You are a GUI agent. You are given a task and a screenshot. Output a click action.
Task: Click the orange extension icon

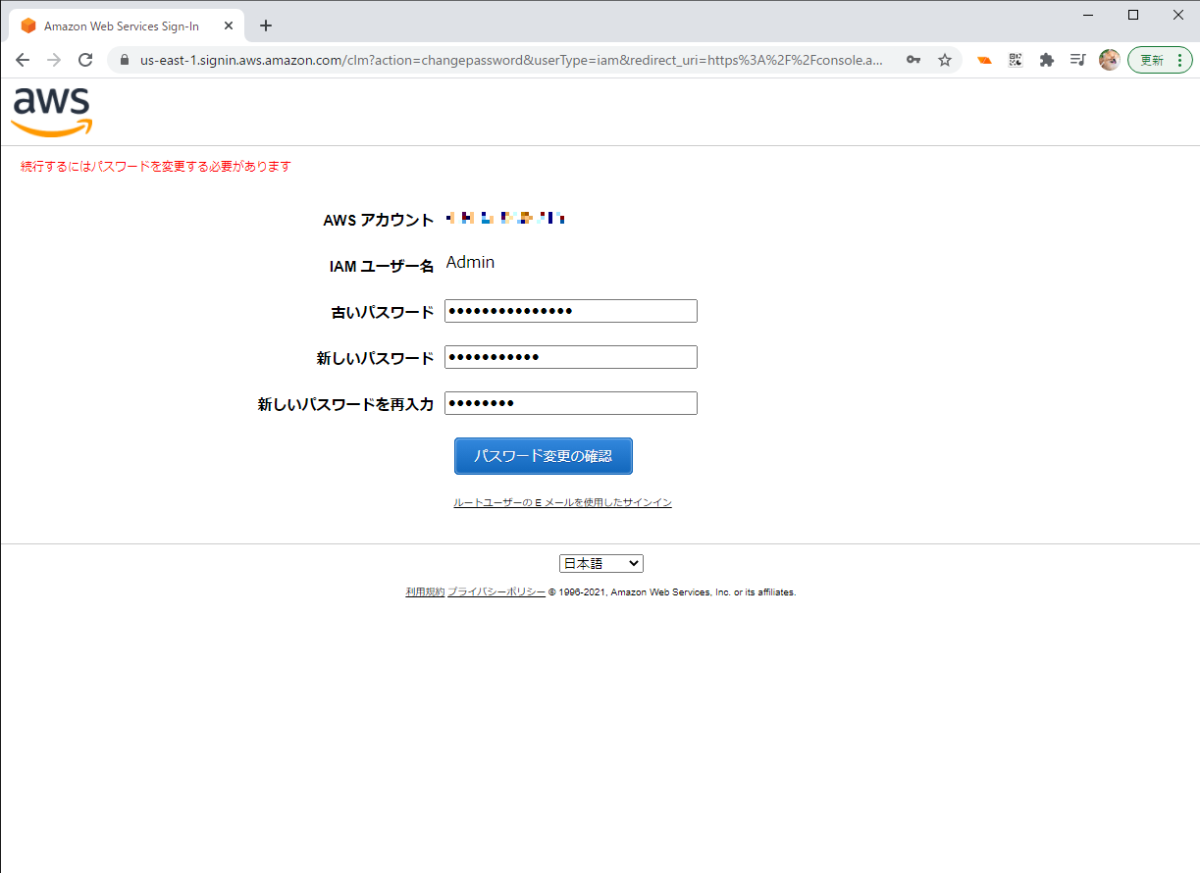click(x=985, y=60)
